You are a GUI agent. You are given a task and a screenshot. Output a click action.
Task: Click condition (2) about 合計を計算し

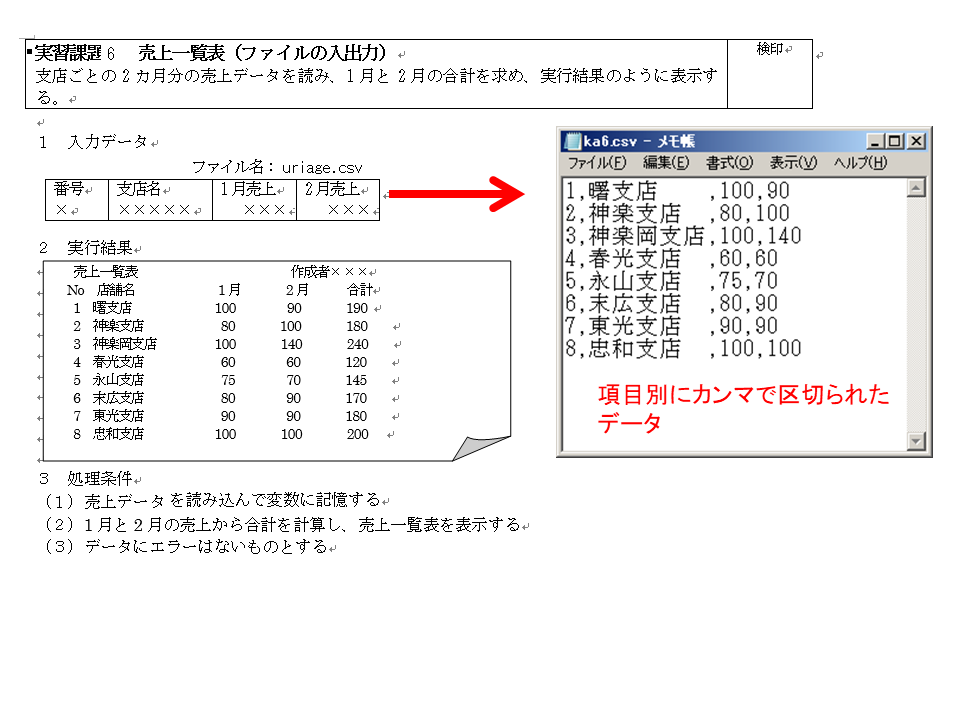[283, 525]
